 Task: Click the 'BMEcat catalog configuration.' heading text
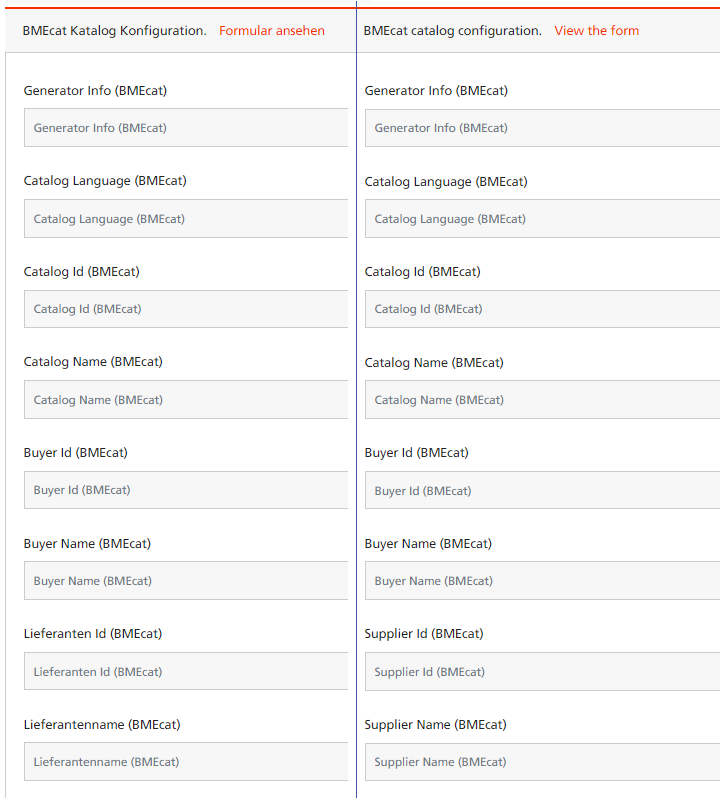452,31
